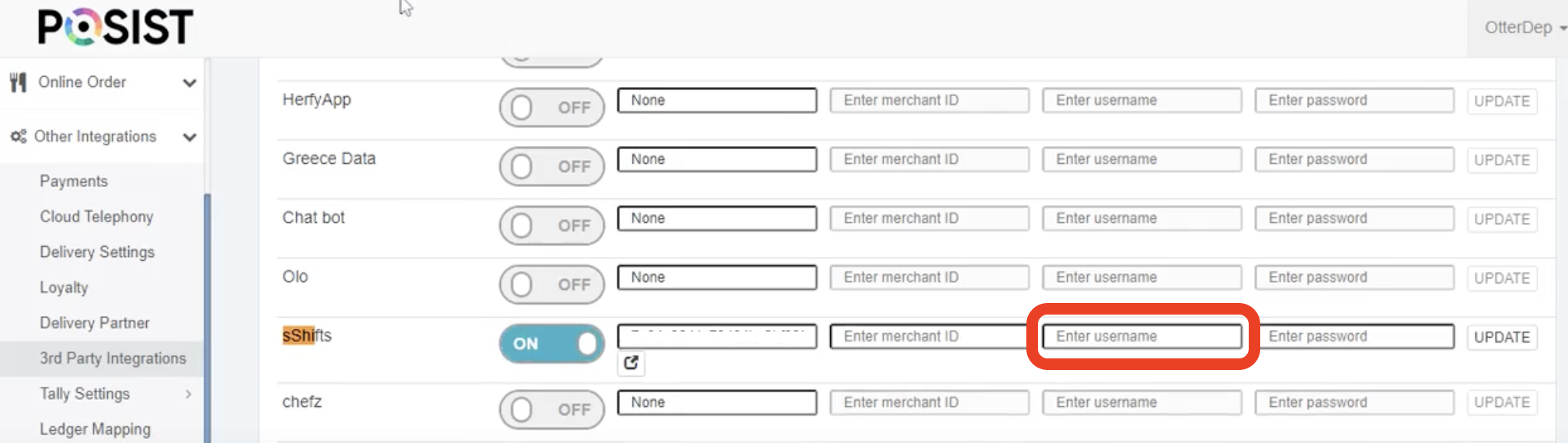Click the Other Integrations gears icon
Image resolution: width=1568 pixels, height=443 pixels.
click(18, 136)
